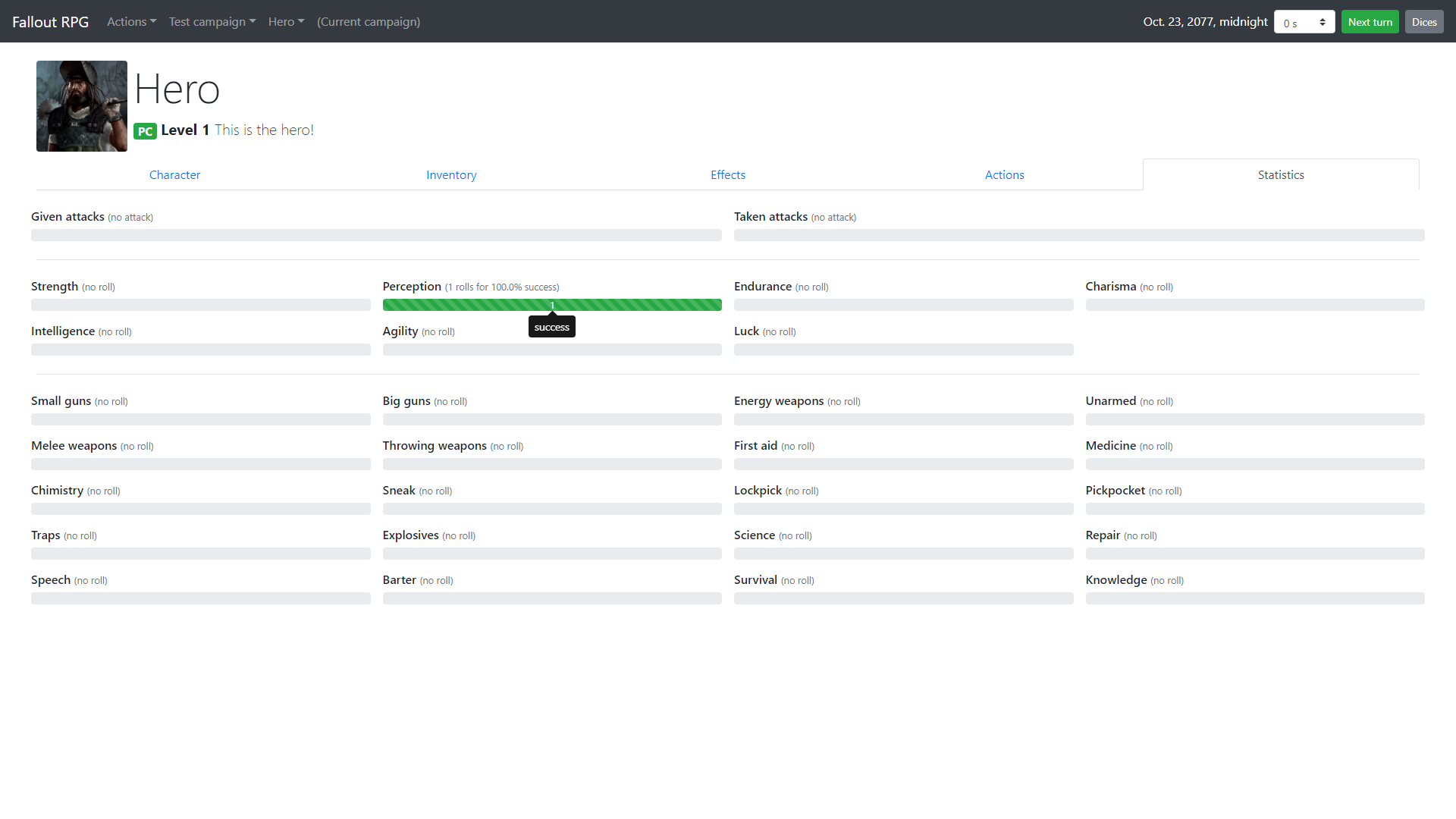Click the Energy weapons skill label
The width and height of the screenshot is (1456, 819).
point(779,401)
